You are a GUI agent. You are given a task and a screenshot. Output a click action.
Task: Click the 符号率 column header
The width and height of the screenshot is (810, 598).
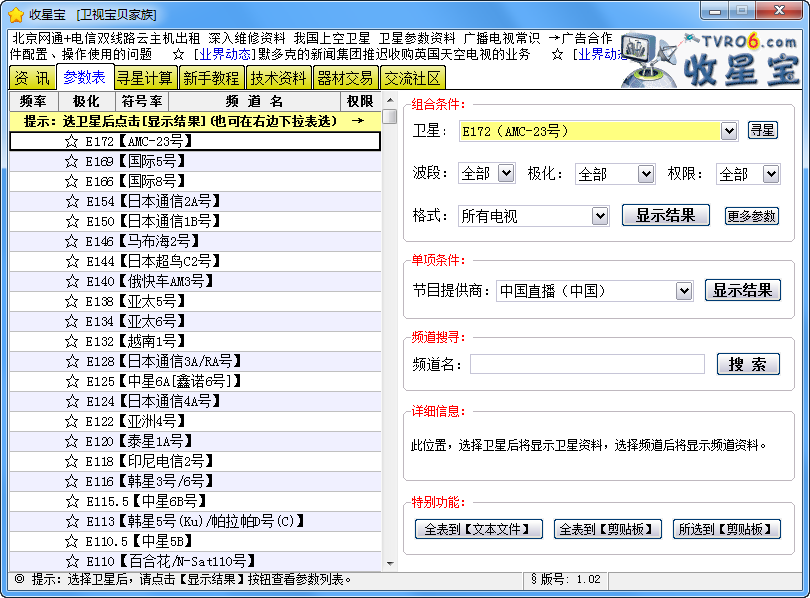pos(142,101)
